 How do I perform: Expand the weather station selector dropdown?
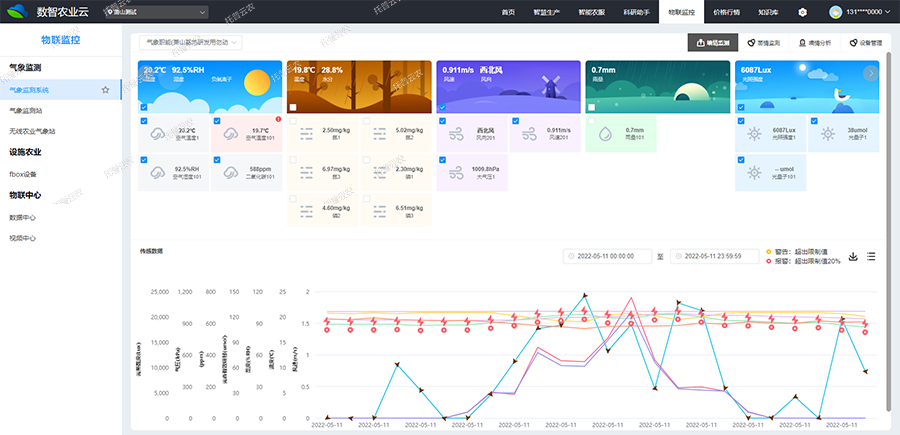click(x=193, y=43)
